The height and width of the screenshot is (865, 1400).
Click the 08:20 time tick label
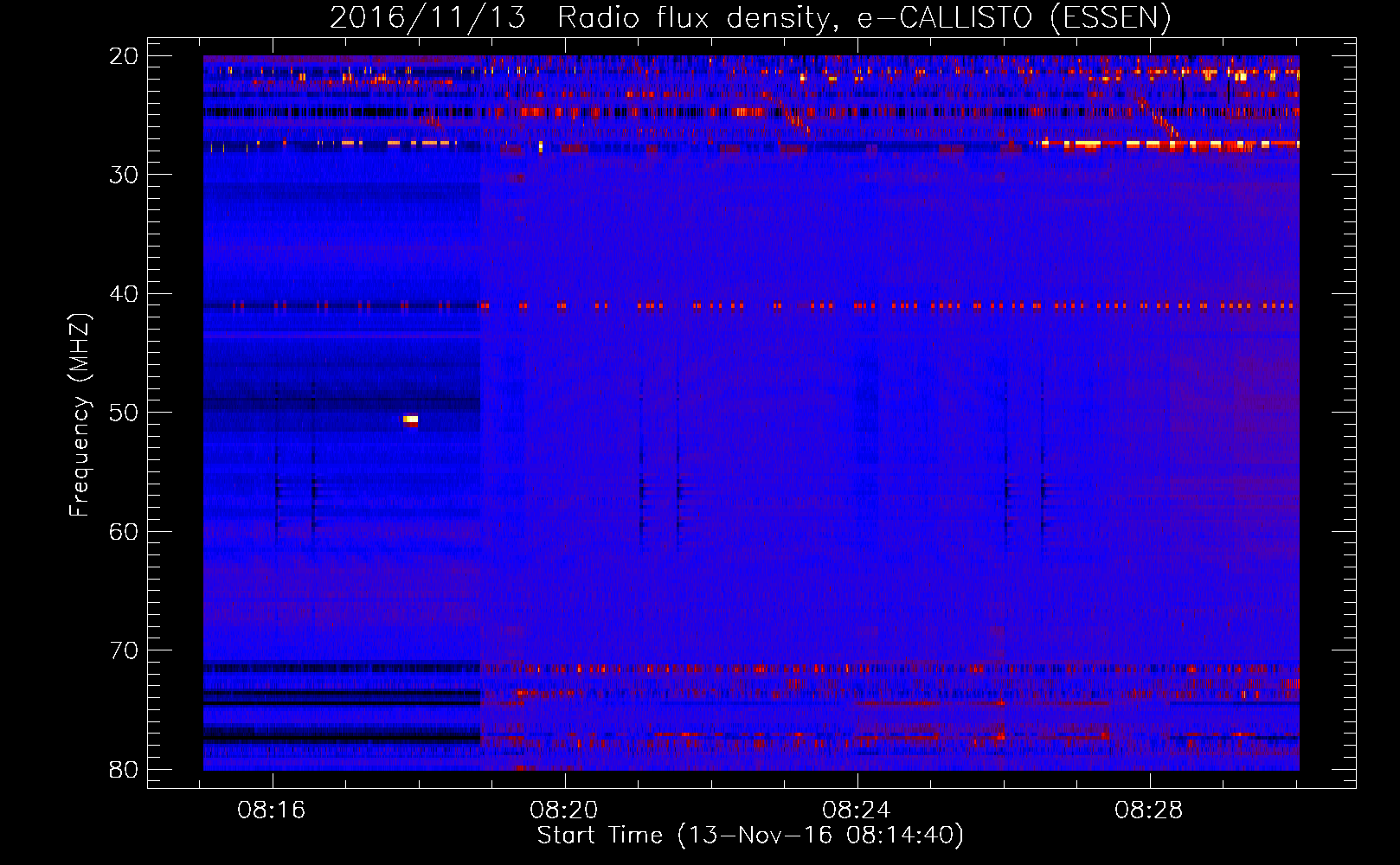click(x=564, y=811)
